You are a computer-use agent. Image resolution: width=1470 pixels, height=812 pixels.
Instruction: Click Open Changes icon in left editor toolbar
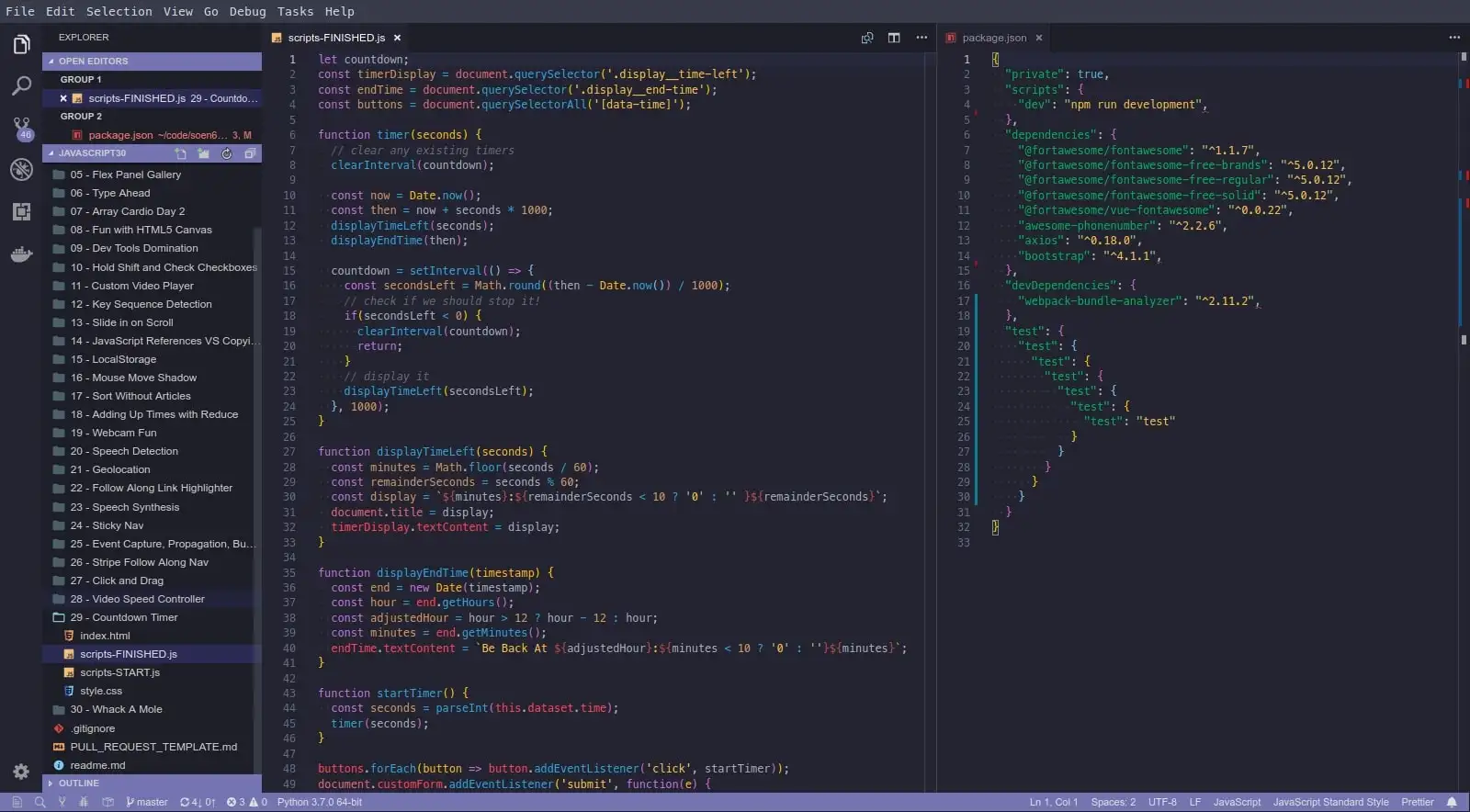click(x=867, y=38)
